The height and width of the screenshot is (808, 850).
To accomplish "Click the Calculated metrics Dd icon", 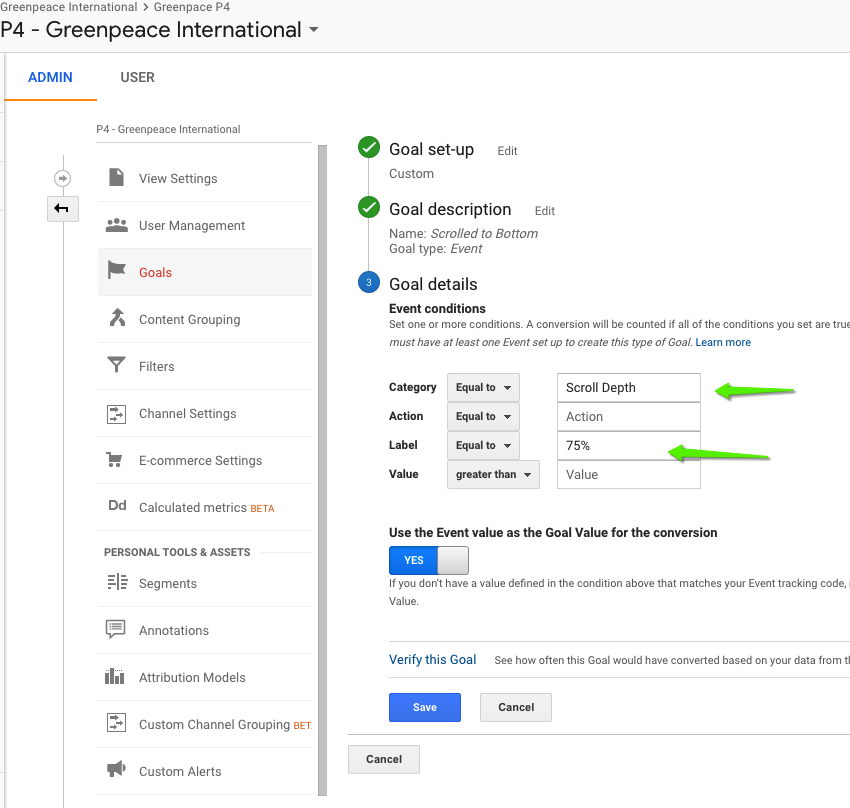I will (x=117, y=506).
